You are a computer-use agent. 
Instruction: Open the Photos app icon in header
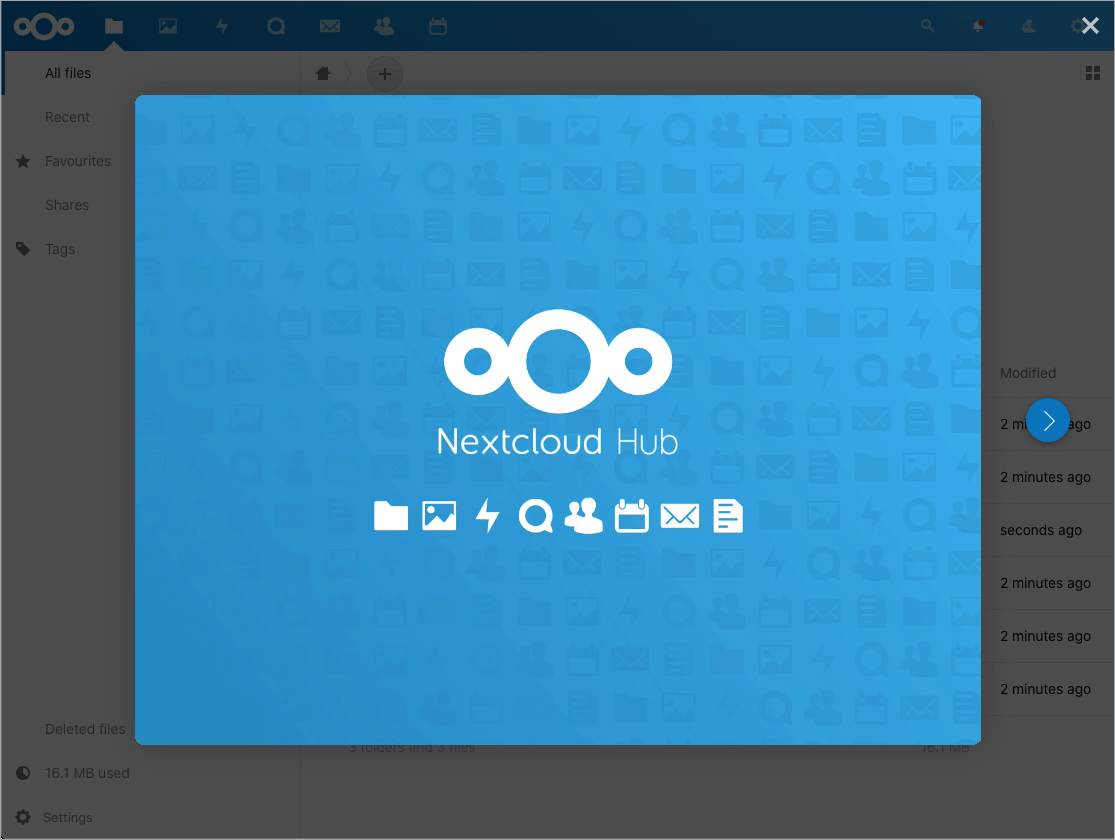pyautogui.click(x=168, y=26)
